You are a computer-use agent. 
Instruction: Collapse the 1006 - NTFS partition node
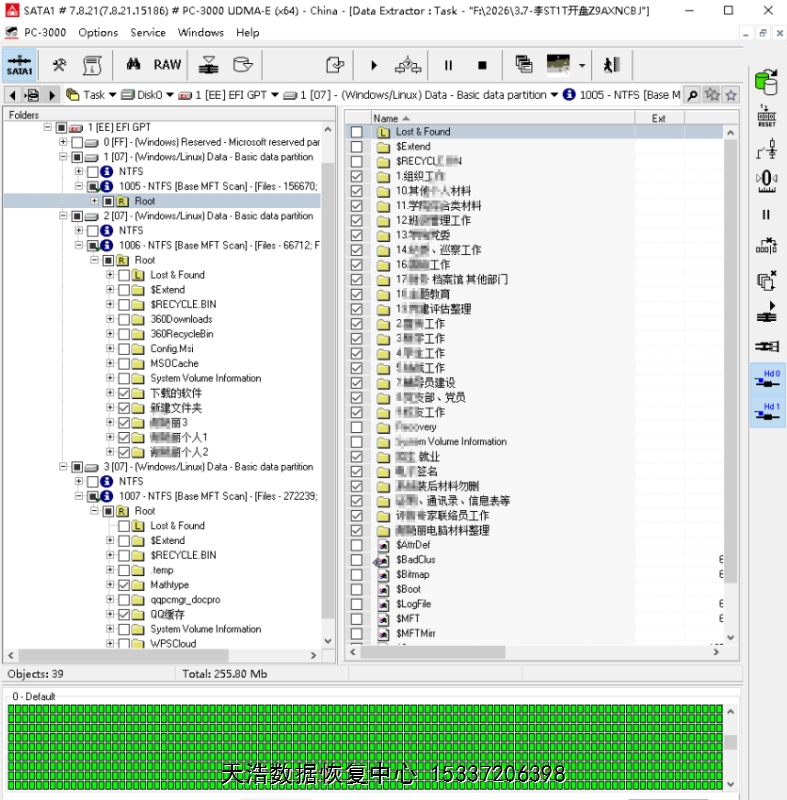point(79,245)
